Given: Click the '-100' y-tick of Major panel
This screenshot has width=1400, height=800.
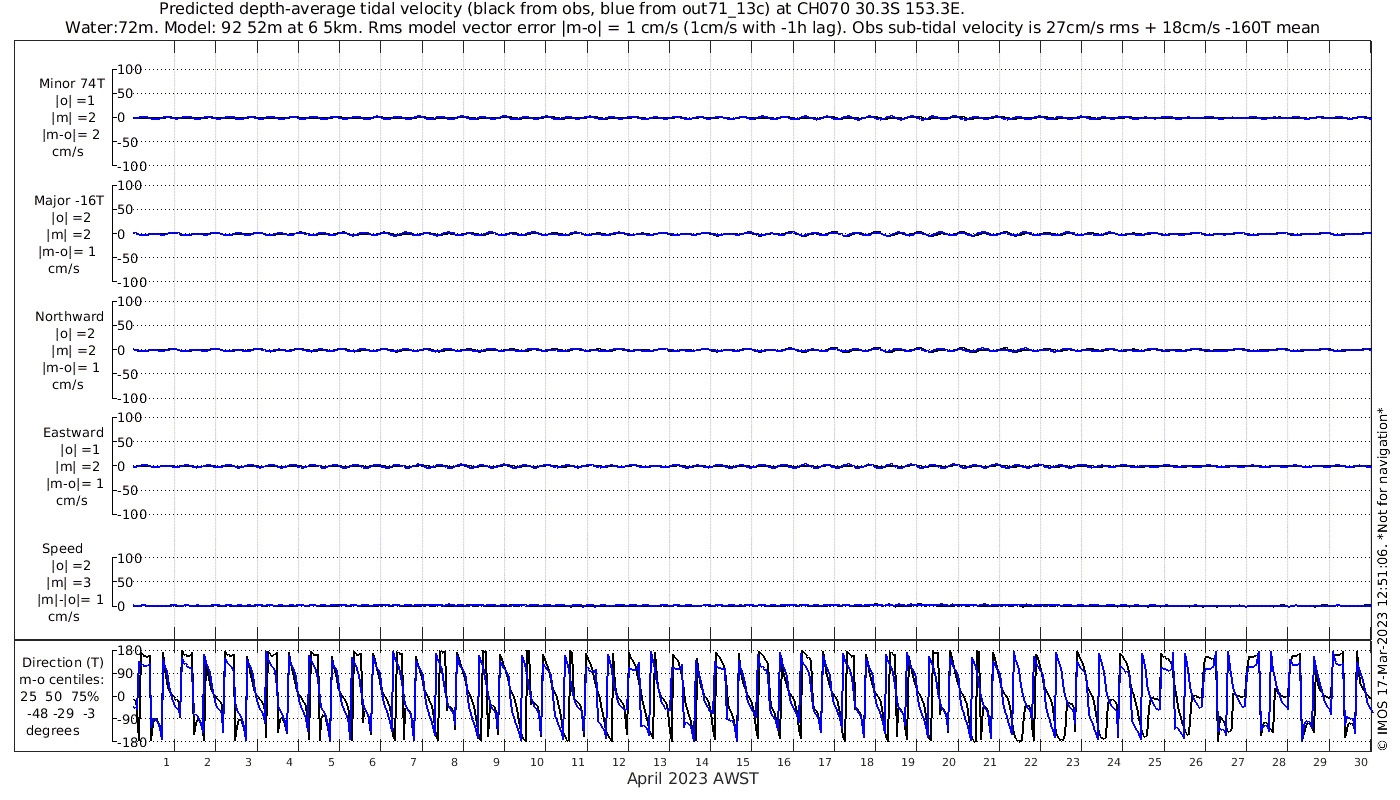Looking at the screenshot, I should coord(130,282).
